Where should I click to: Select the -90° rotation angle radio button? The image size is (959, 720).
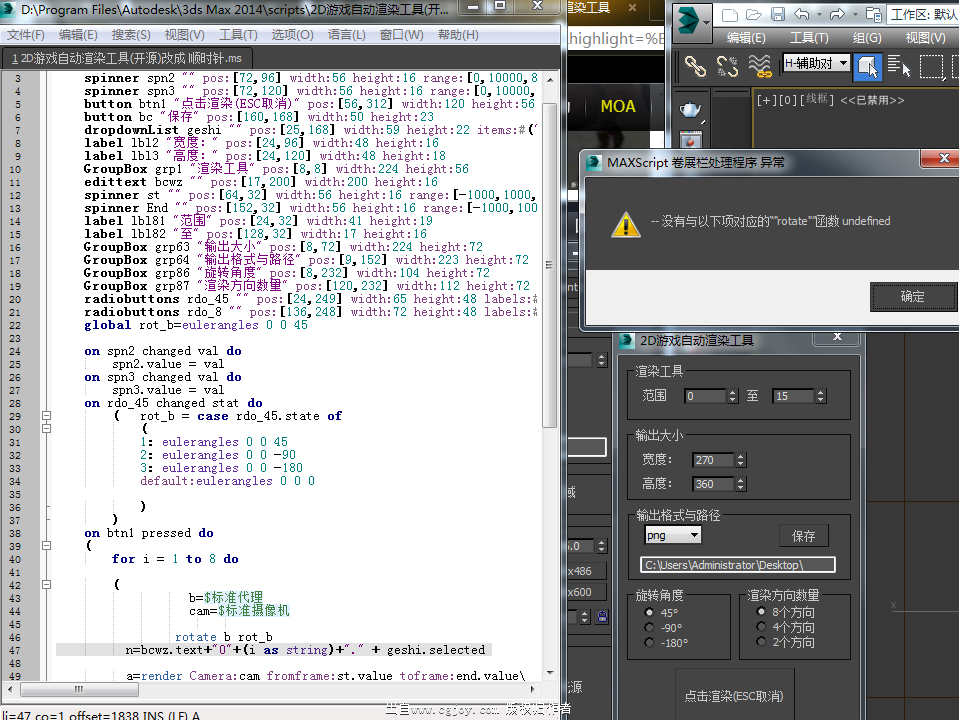[649, 628]
